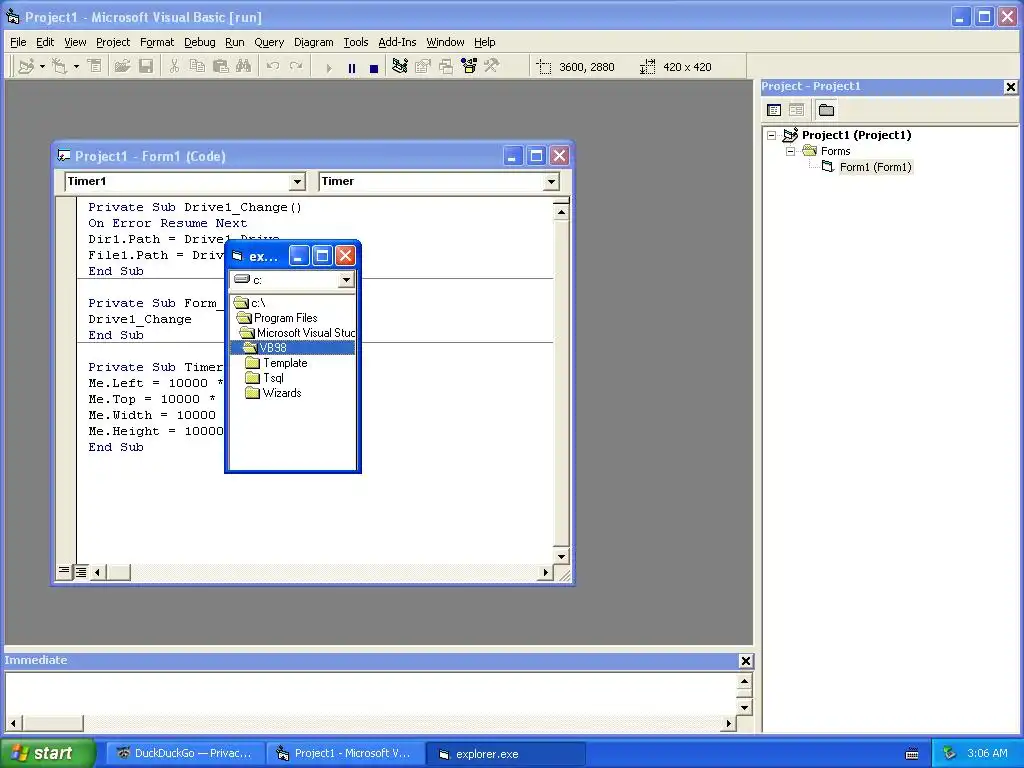Open the Edit menu

[45, 42]
